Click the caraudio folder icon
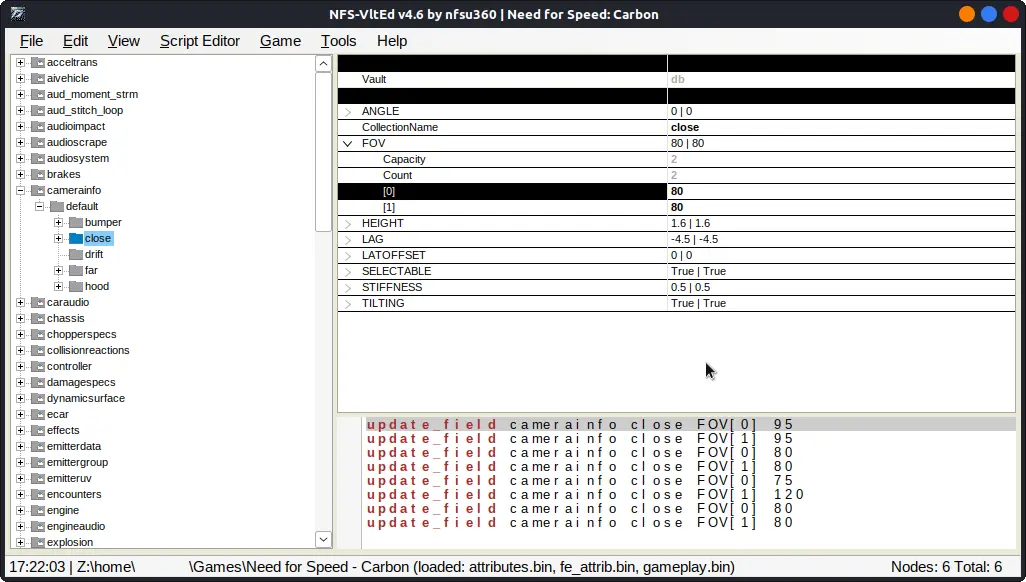The image size is (1026, 582). coord(38,302)
